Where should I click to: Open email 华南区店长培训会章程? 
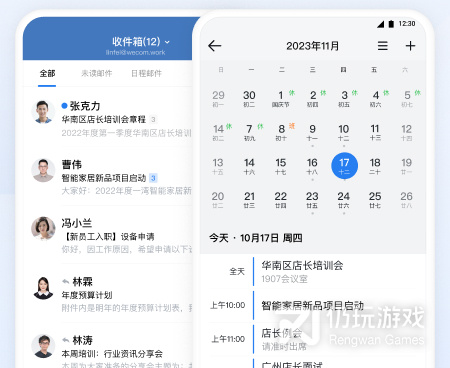tap(104, 119)
